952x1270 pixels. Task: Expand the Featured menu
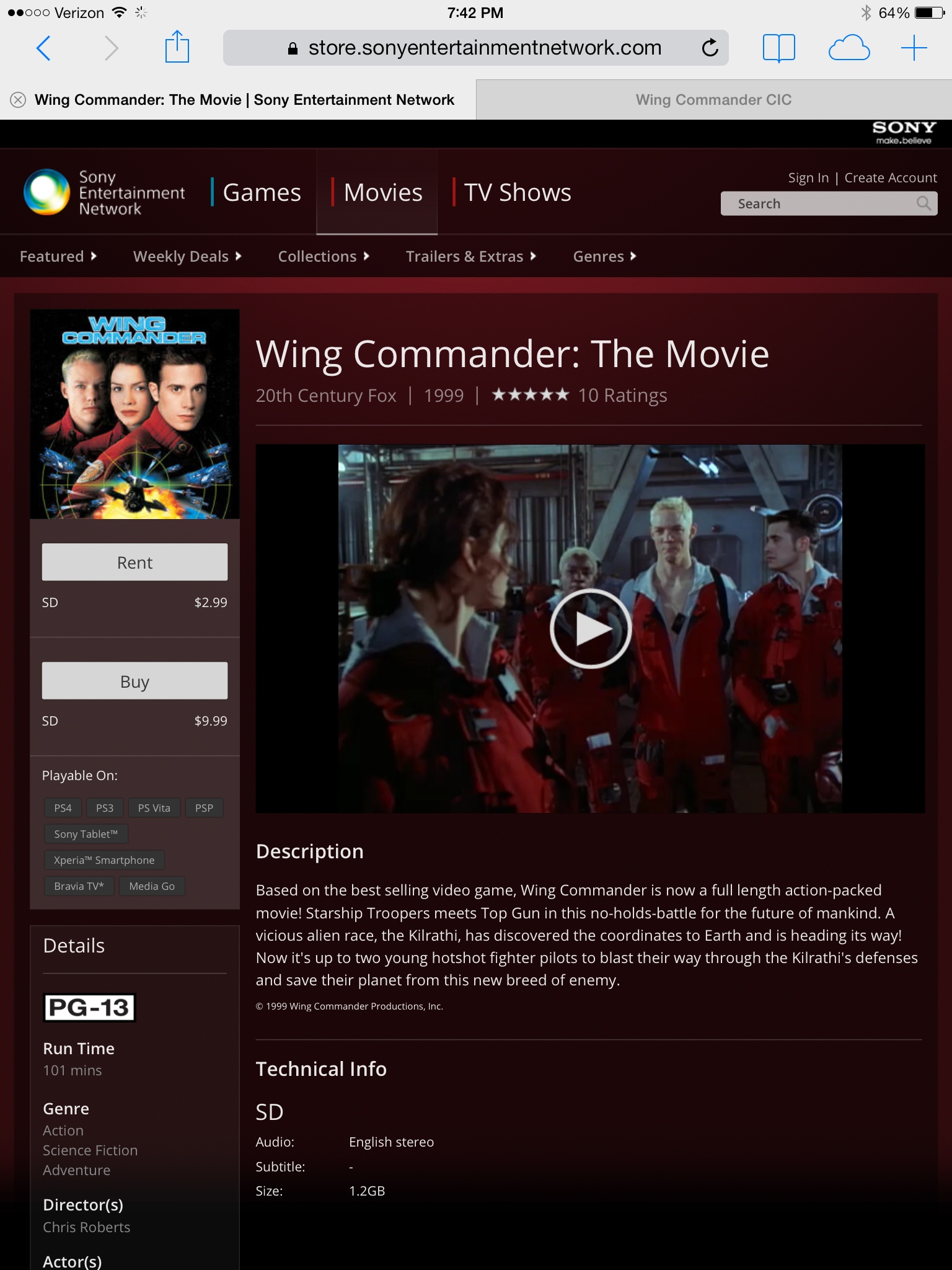click(58, 256)
